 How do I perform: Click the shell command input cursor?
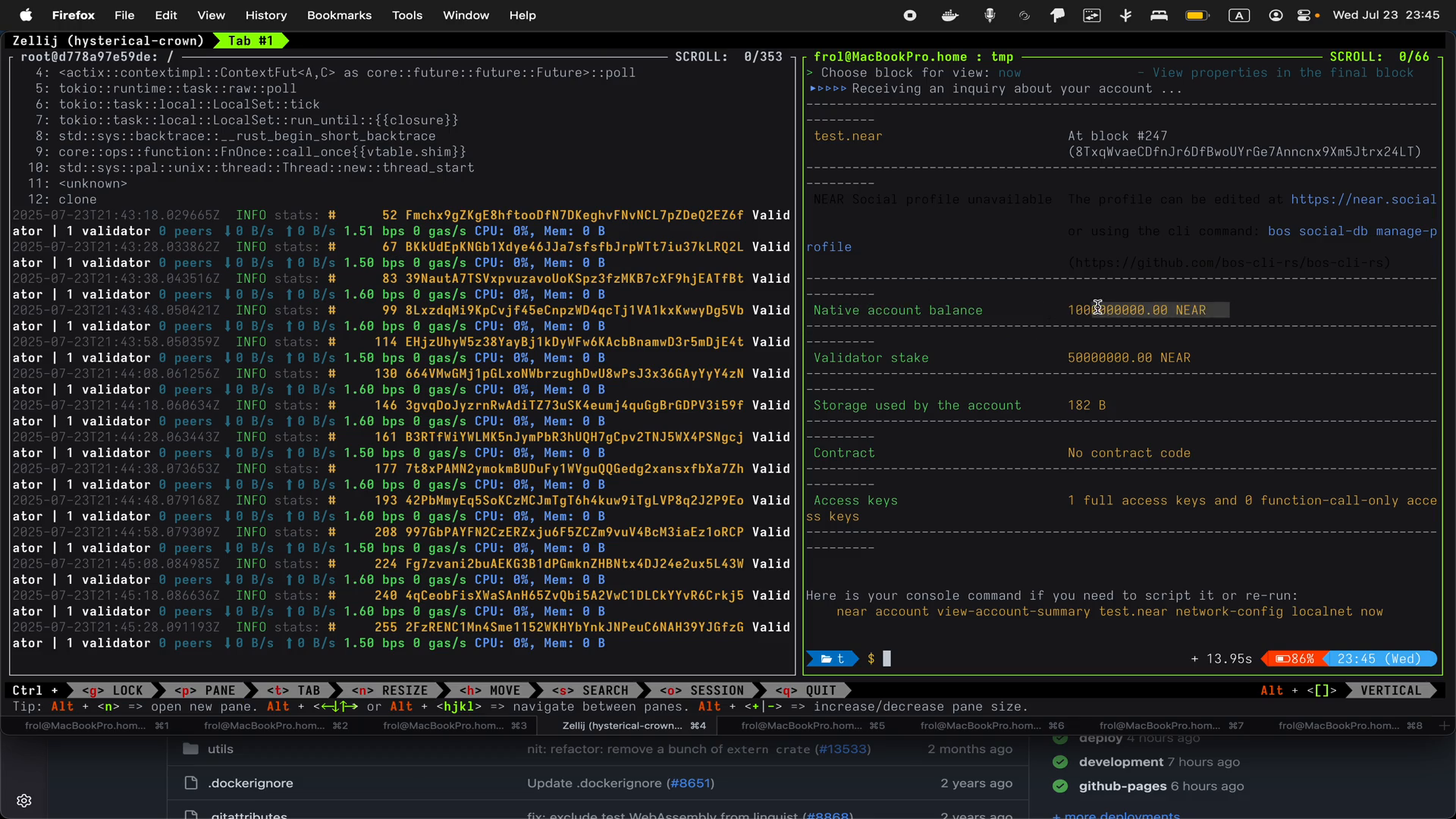[x=886, y=659]
